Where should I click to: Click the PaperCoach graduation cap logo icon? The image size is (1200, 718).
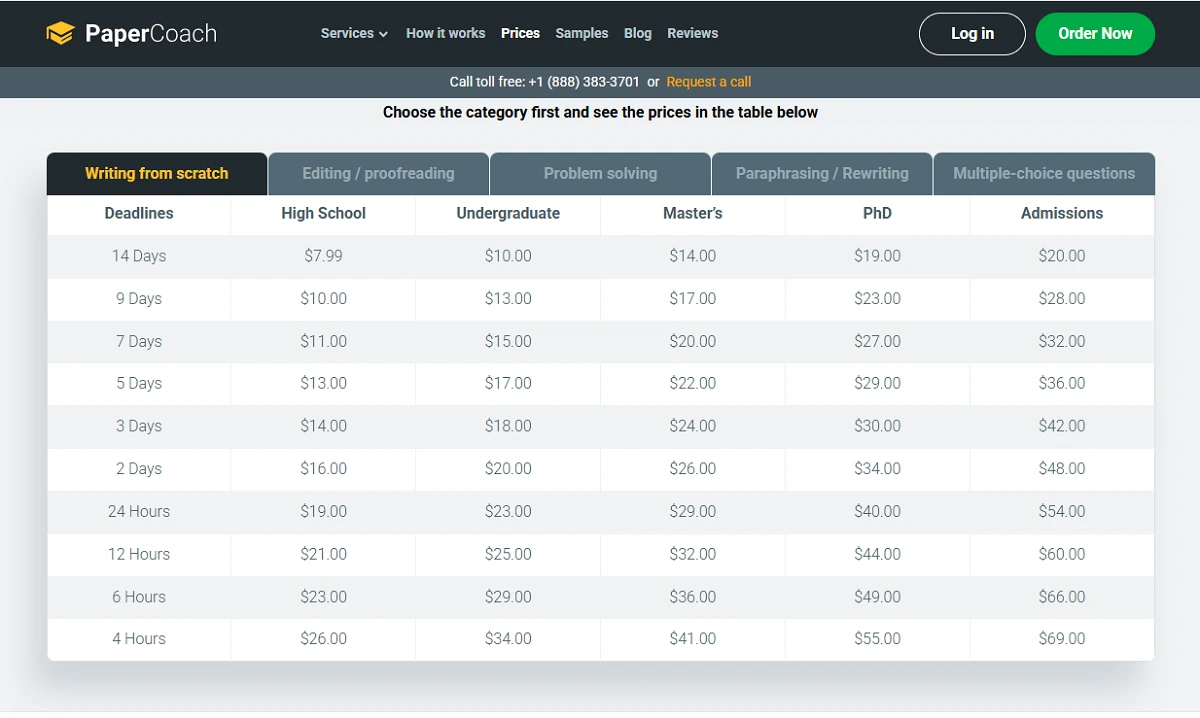pos(60,34)
